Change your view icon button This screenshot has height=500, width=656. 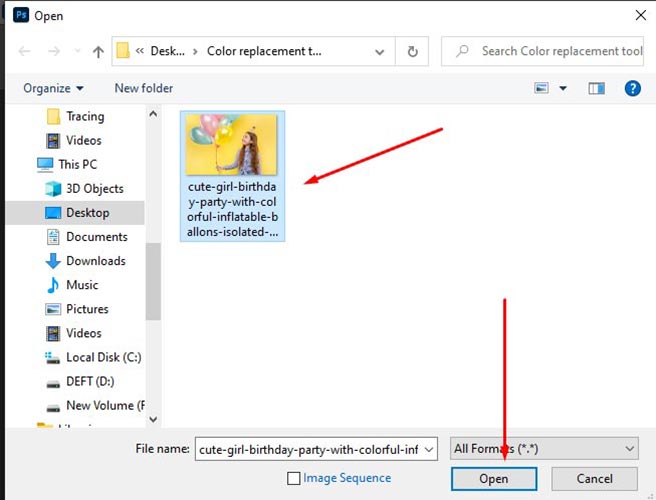[541, 88]
